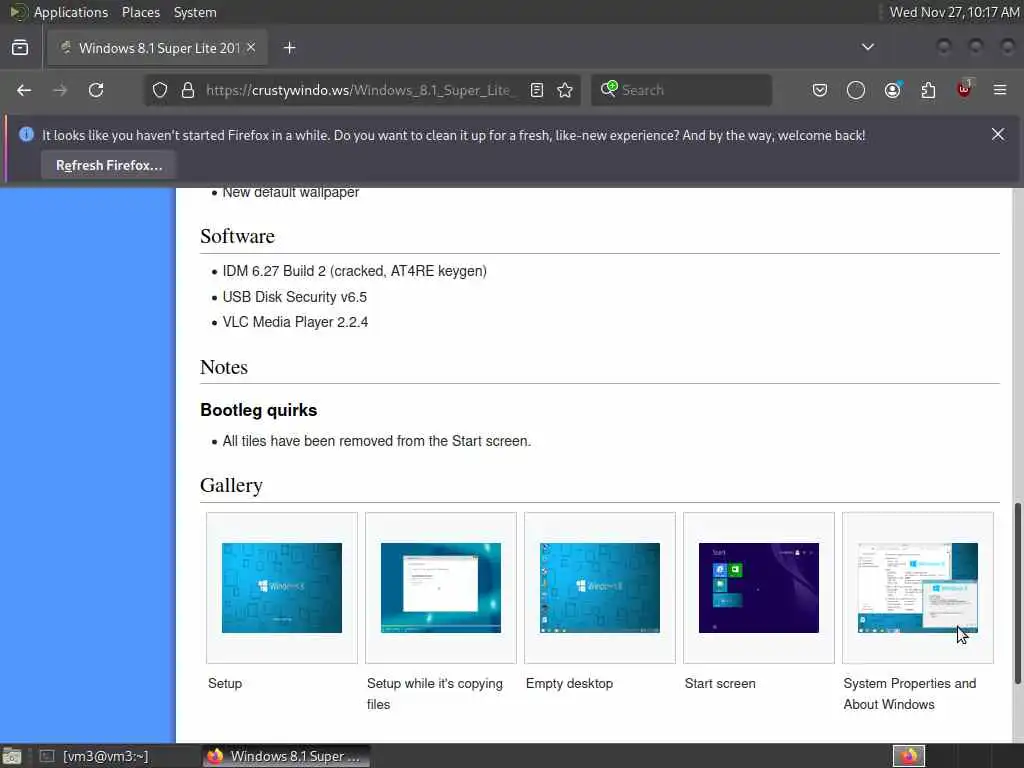Click the open circle toolbar icon
The image size is (1024, 768).
[856, 90]
